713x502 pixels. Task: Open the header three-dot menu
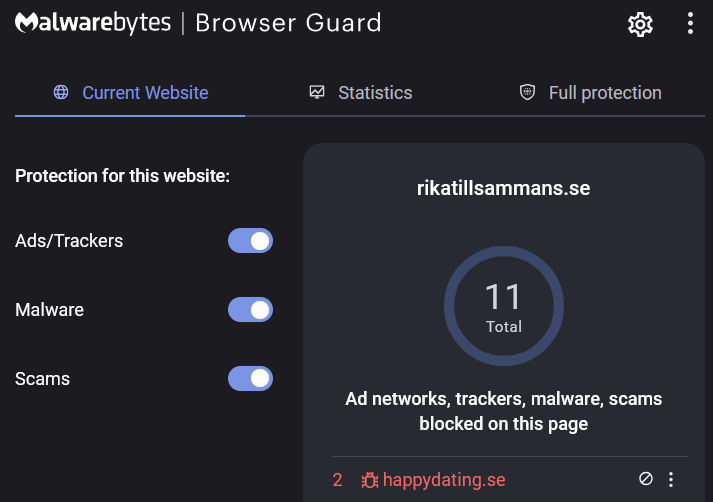tap(690, 24)
